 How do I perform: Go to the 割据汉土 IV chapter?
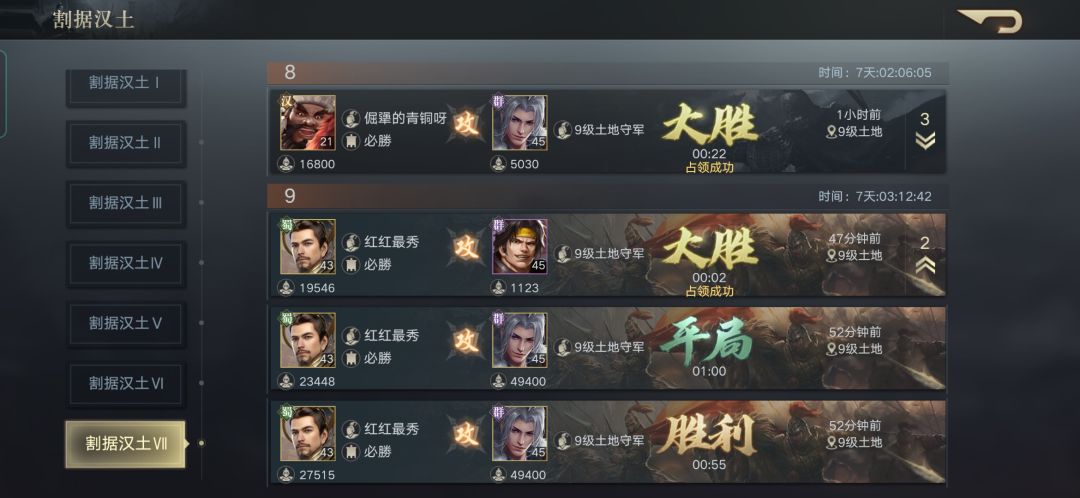point(125,262)
